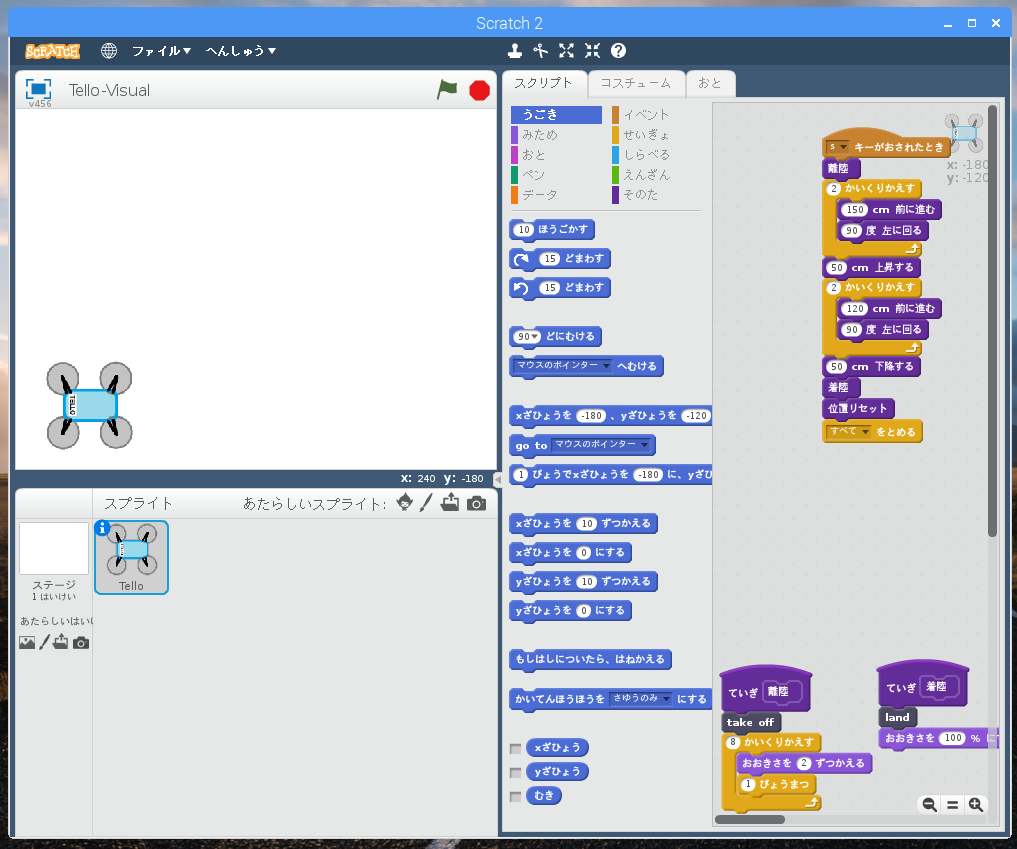
Task: Toggle the yざひょう variable checkbox
Action: click(x=516, y=772)
